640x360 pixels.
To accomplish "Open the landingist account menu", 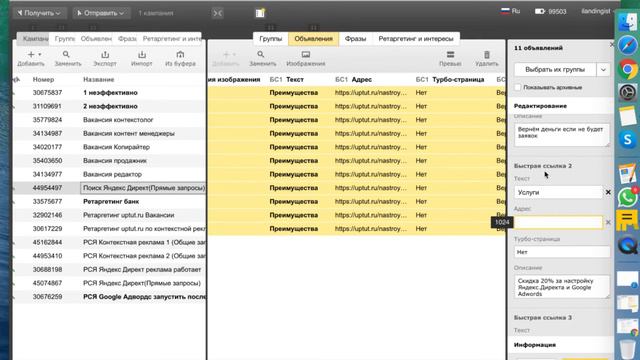I will pos(597,11).
